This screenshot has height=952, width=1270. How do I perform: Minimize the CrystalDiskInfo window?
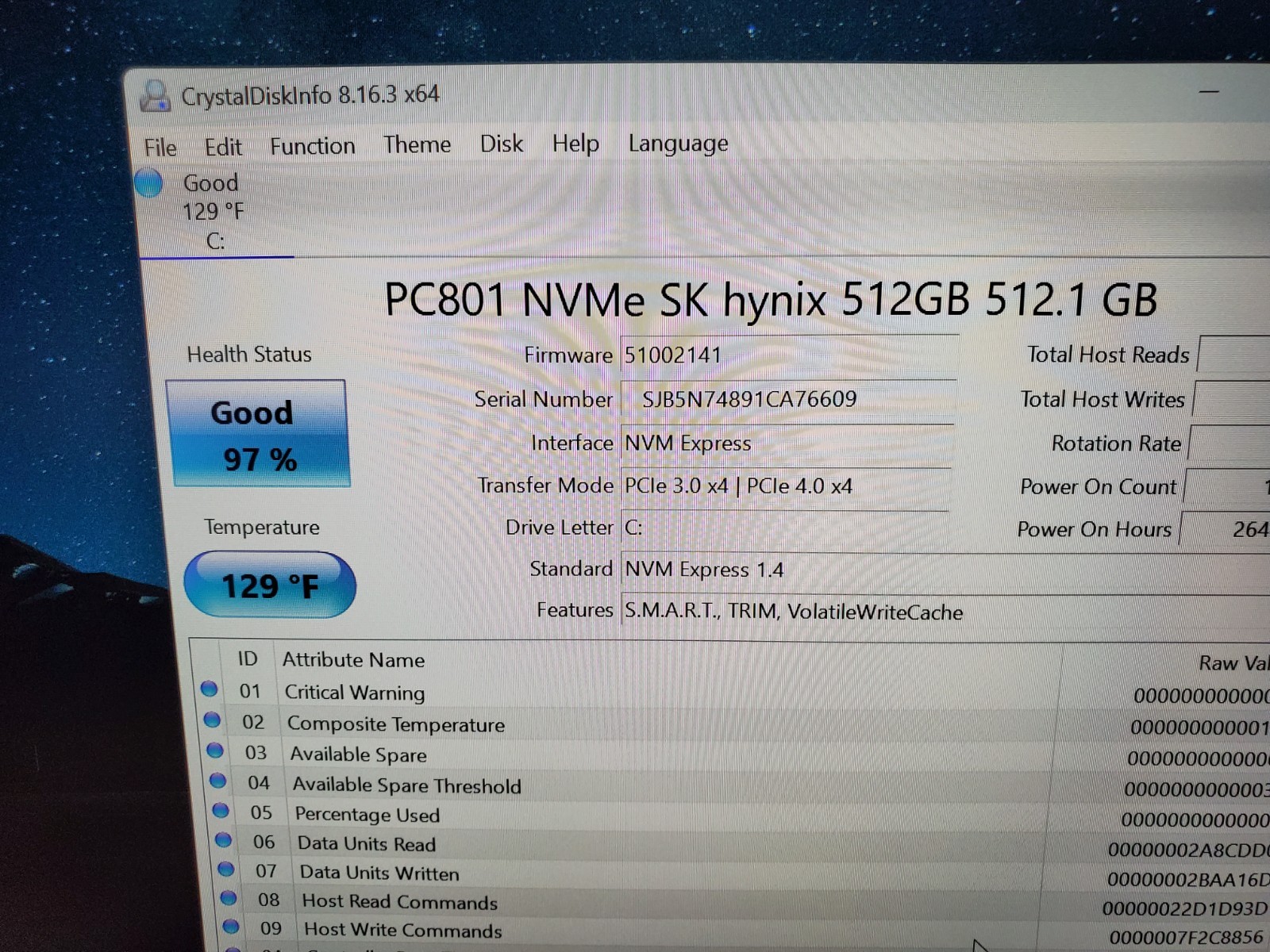pyautogui.click(x=1209, y=92)
